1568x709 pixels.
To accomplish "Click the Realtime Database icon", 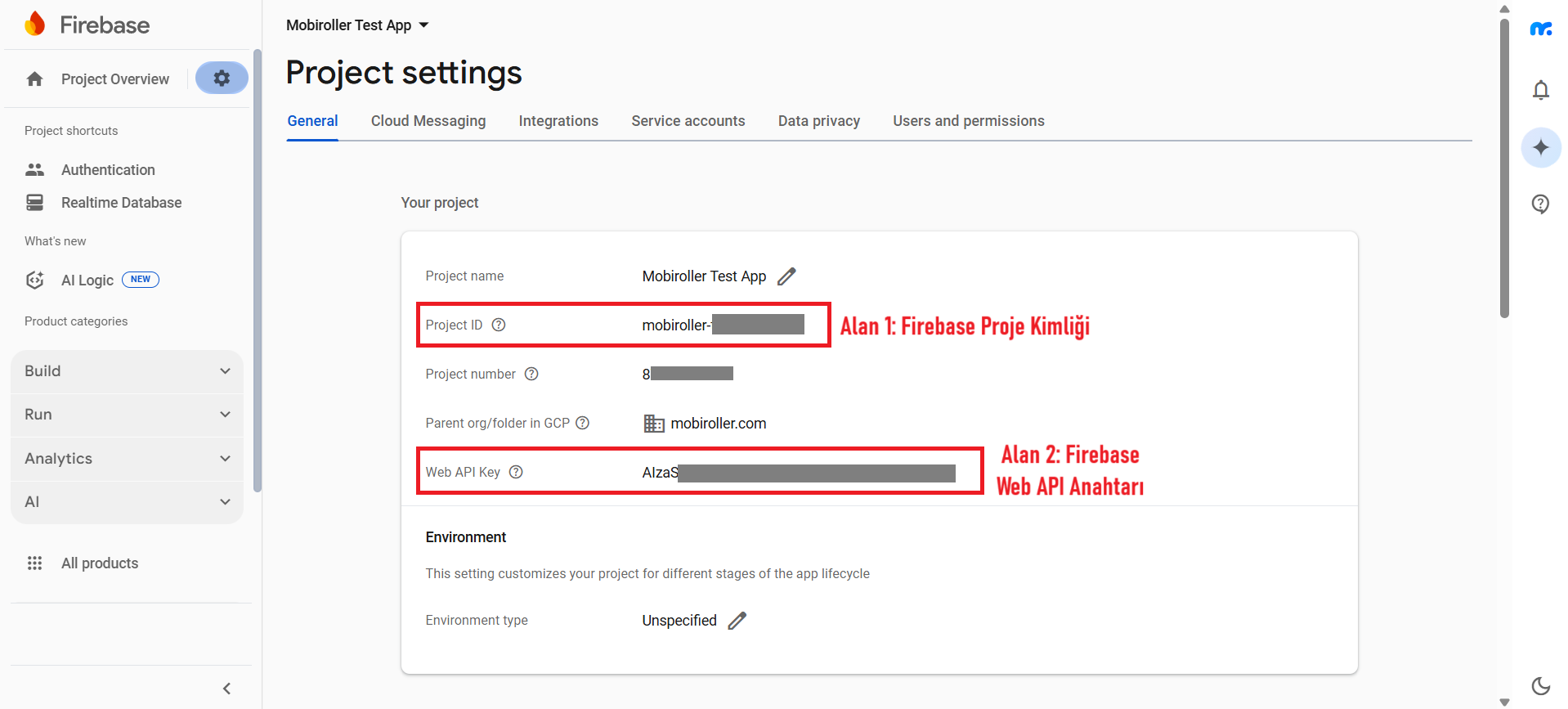I will click(34, 202).
